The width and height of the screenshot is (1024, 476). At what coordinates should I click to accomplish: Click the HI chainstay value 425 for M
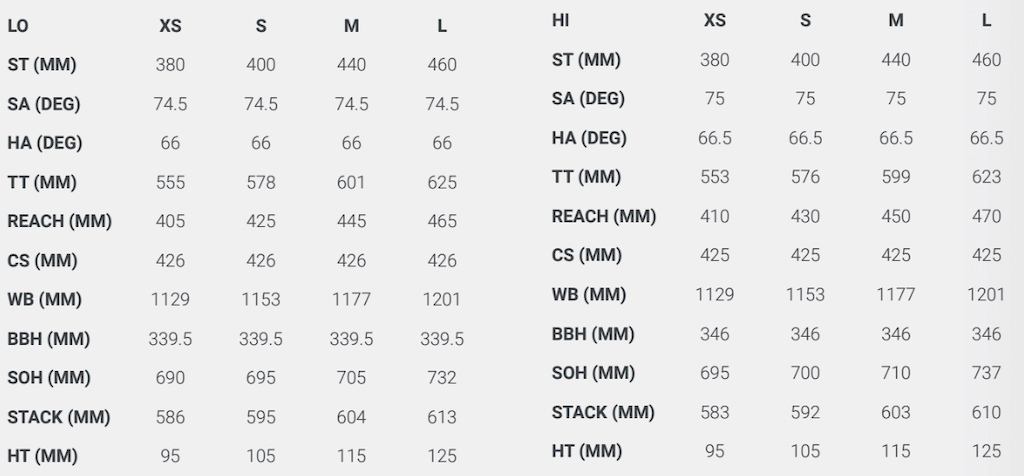[x=896, y=255]
